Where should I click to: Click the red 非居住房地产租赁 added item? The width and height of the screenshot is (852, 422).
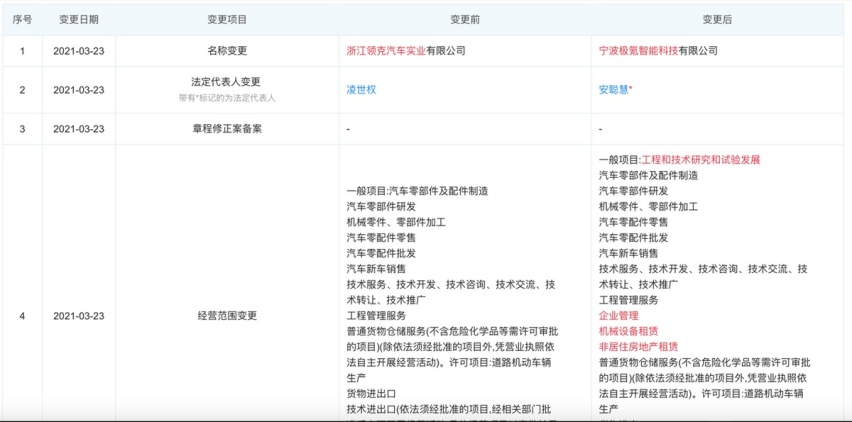click(x=638, y=347)
